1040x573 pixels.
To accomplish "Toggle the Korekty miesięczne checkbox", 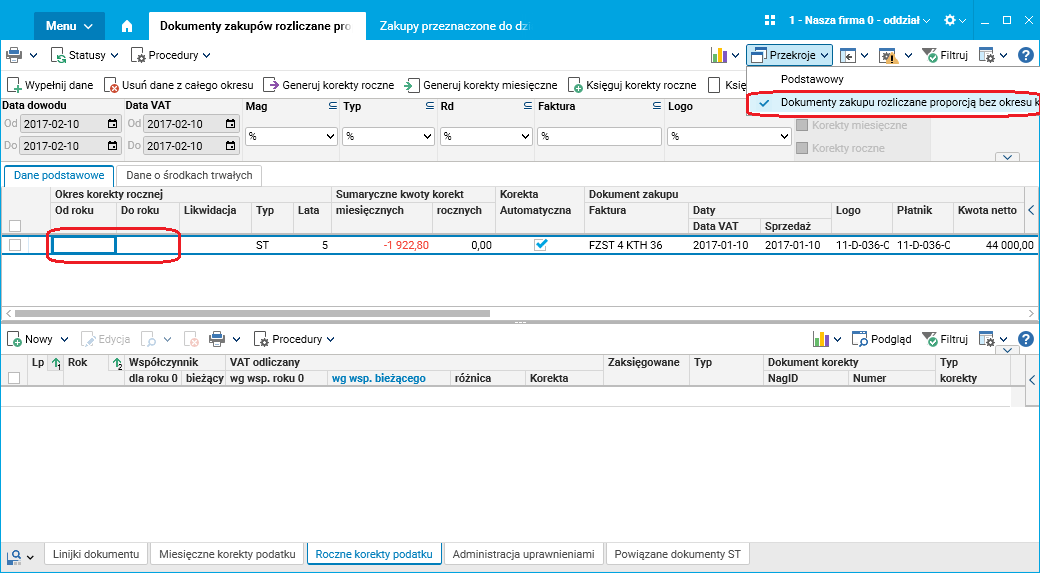I will point(802,125).
